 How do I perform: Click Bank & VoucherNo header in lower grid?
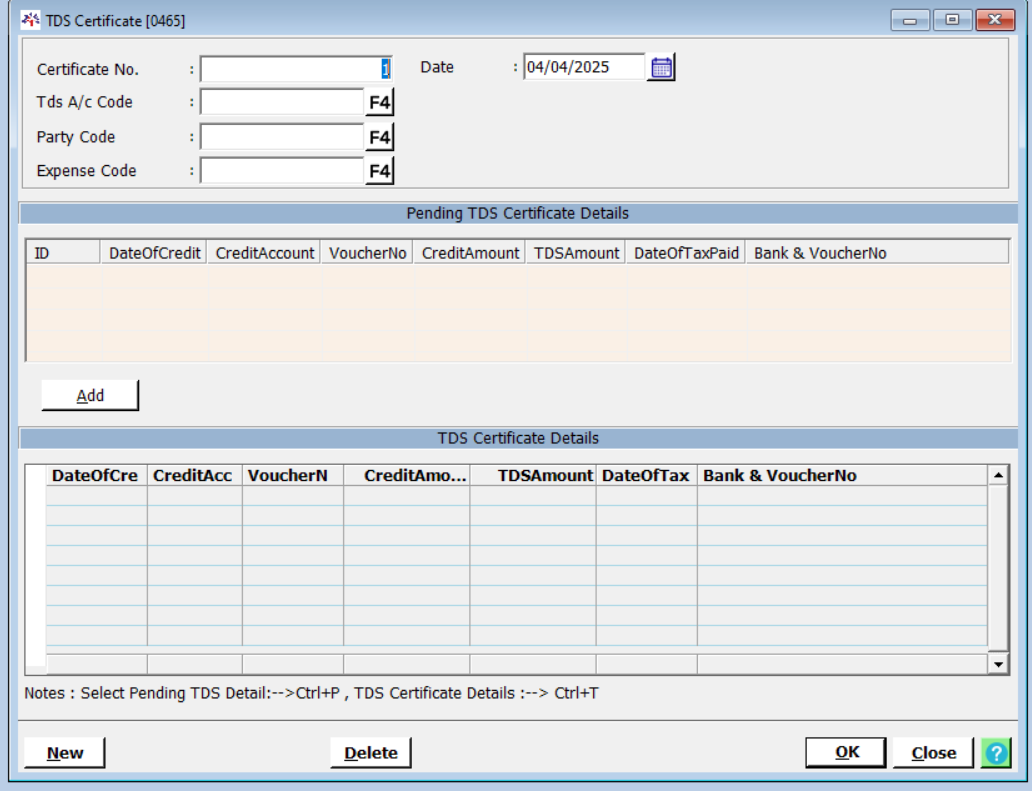pos(780,476)
